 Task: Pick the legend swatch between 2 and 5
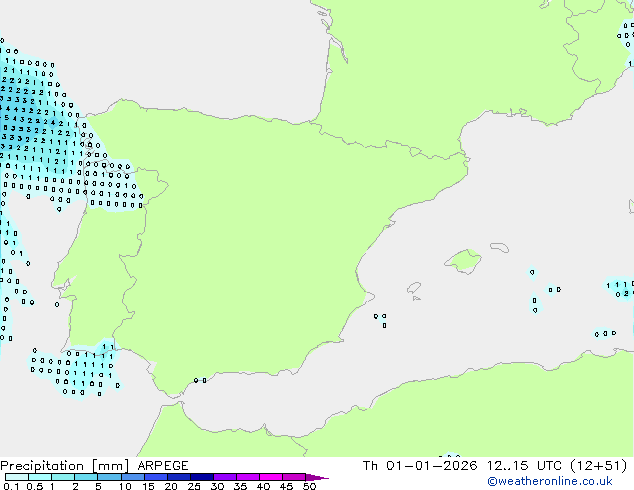pyautogui.click(x=87, y=477)
